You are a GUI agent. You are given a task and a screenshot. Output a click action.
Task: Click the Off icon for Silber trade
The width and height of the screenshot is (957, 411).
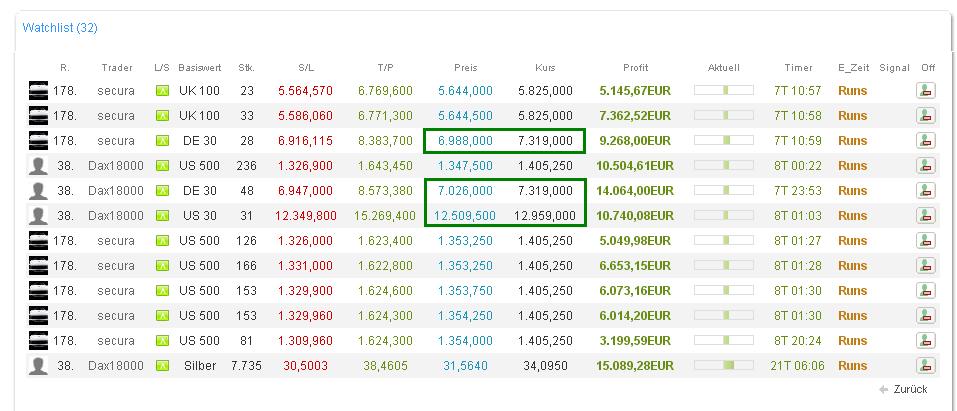pyautogui.click(x=925, y=366)
